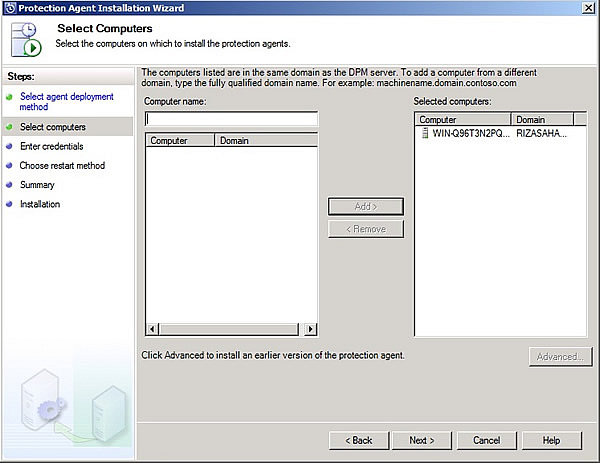Go to previous page with Back
This screenshot has width=600, height=463.
tap(358, 440)
